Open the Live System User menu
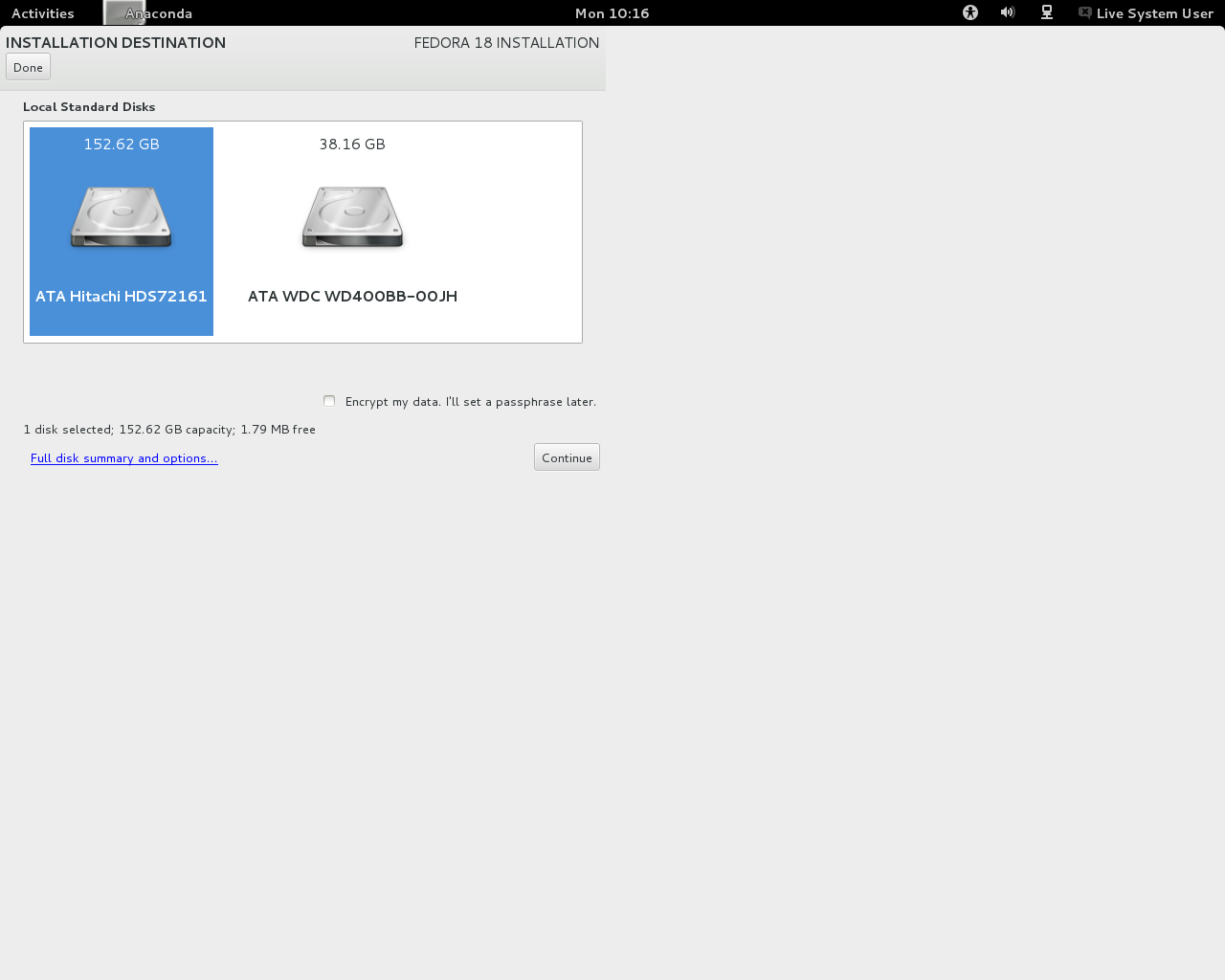 click(x=1155, y=13)
